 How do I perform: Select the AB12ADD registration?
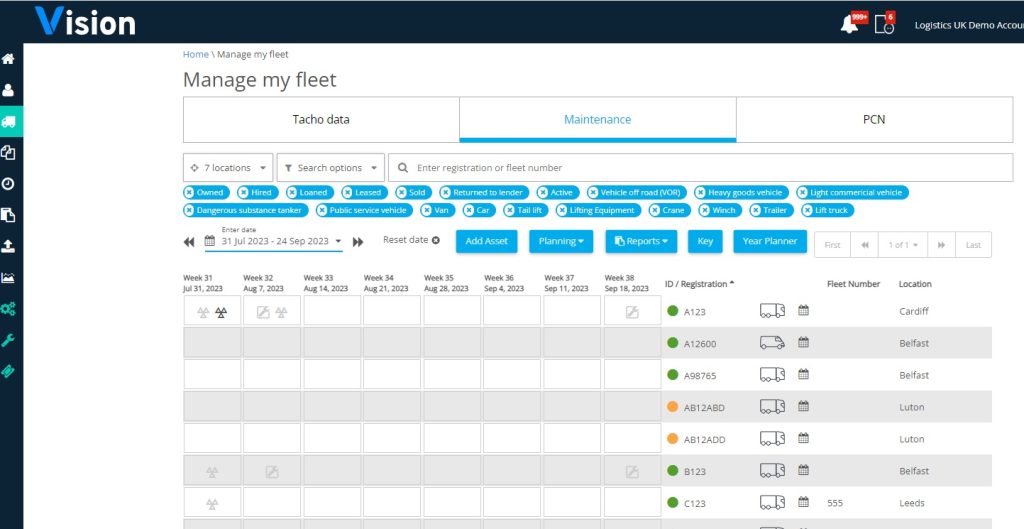tap(705, 440)
